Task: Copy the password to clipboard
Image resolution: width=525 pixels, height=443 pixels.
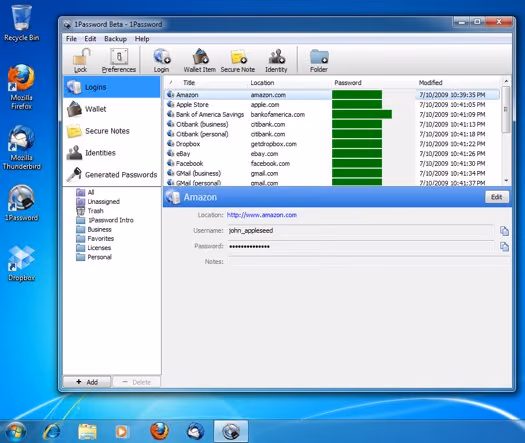Action: click(504, 246)
